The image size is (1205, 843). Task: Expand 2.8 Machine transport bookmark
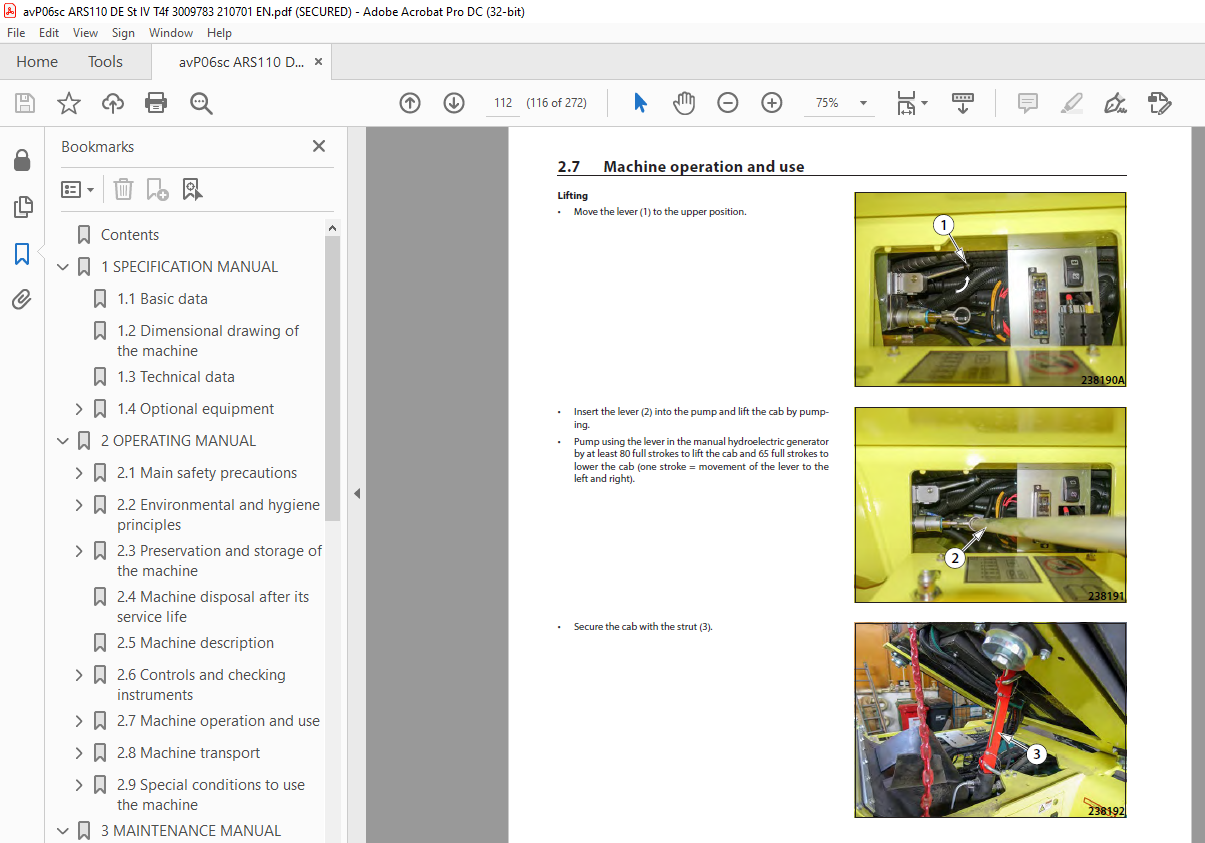click(x=79, y=753)
